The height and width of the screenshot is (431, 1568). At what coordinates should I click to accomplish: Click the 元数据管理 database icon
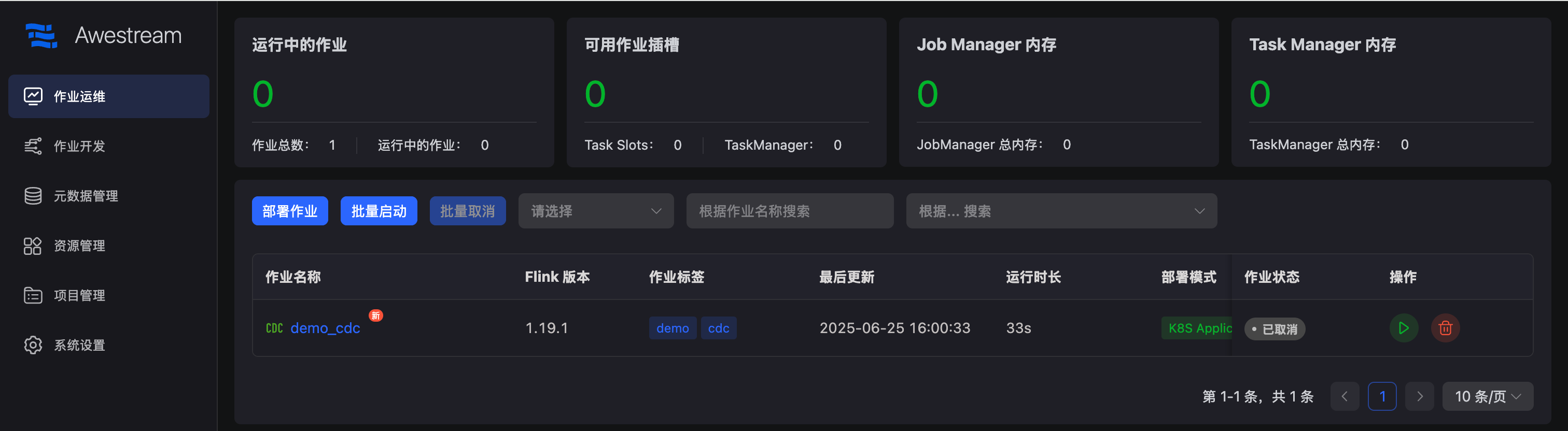point(33,196)
